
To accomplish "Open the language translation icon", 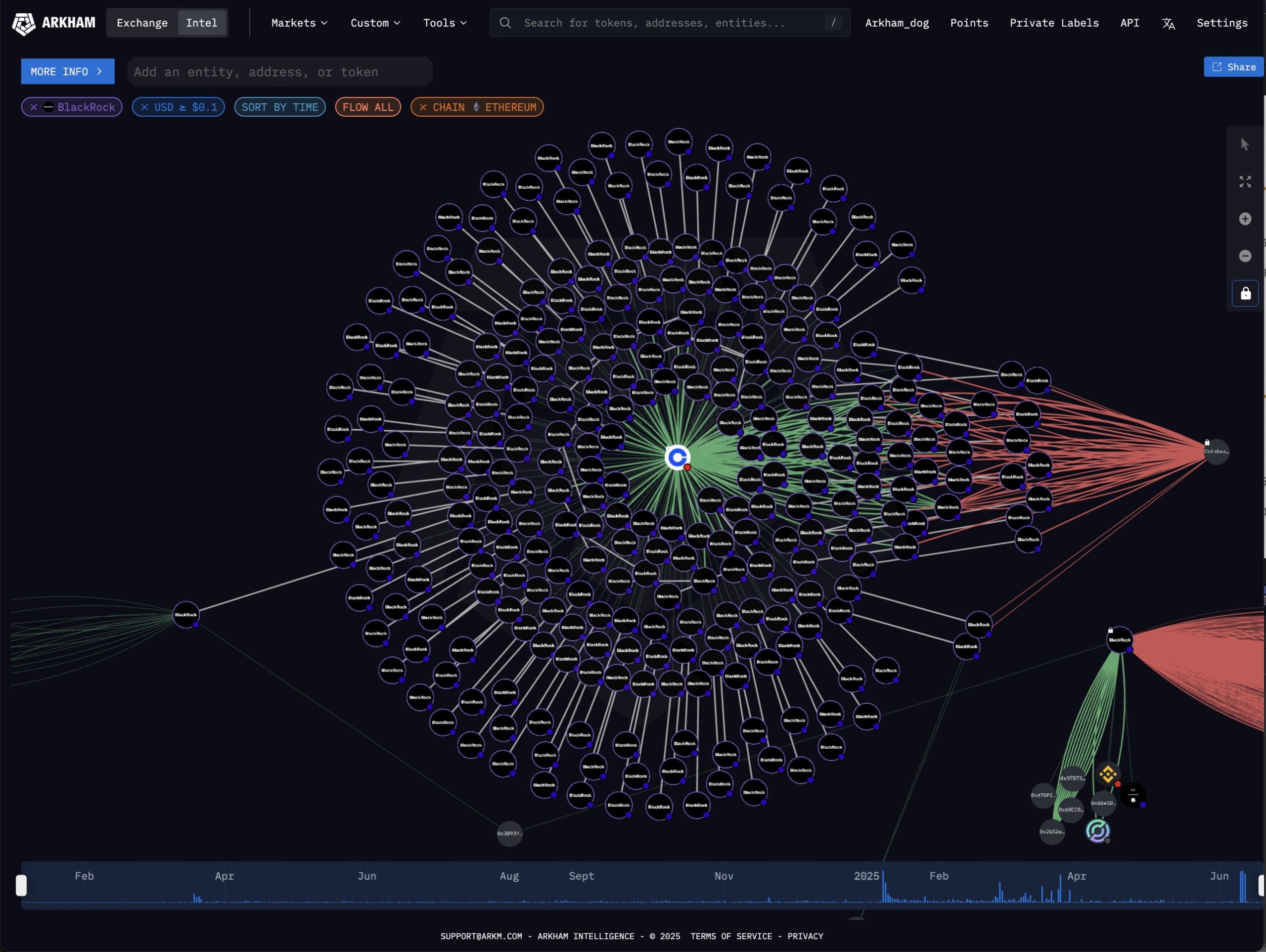I will coord(1168,23).
